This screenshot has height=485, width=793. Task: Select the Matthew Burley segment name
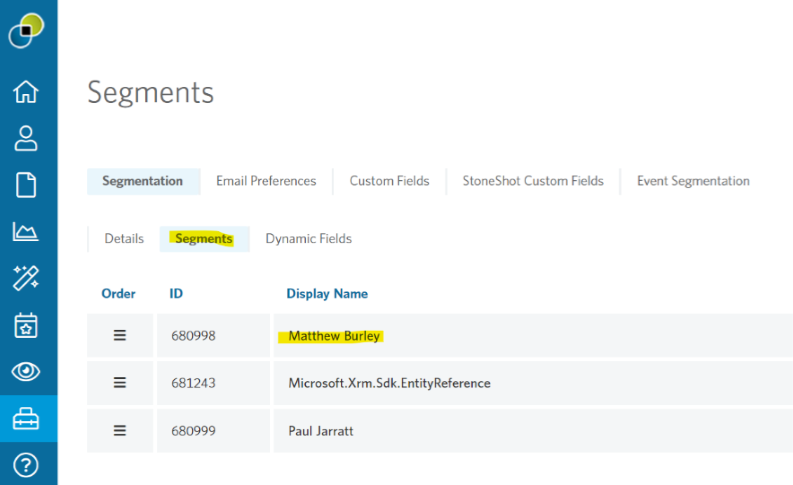coord(334,336)
